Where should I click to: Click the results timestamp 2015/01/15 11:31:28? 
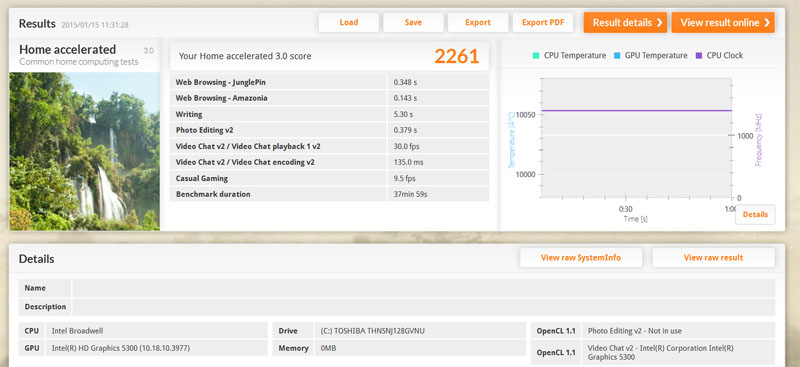(x=94, y=25)
